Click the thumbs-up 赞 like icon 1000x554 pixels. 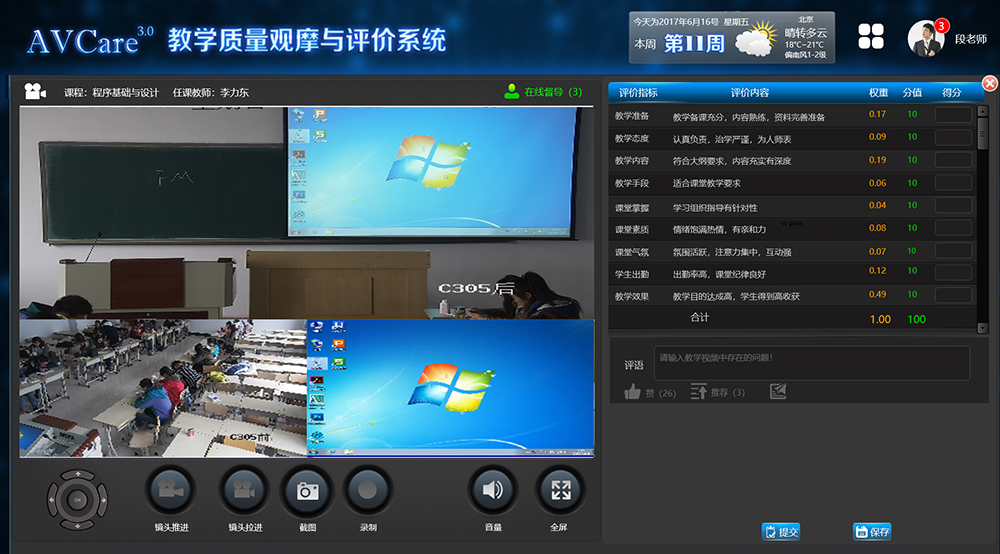(632, 392)
